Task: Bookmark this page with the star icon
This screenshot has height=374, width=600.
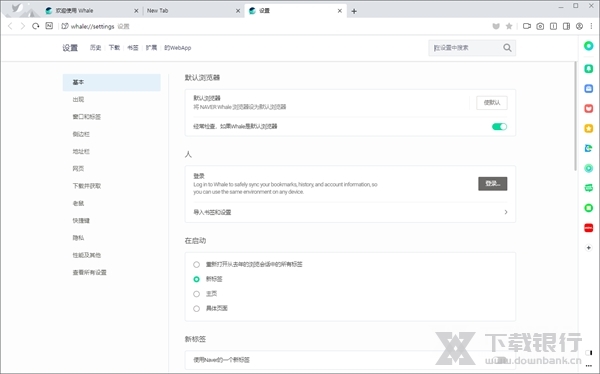Action: click(x=509, y=26)
